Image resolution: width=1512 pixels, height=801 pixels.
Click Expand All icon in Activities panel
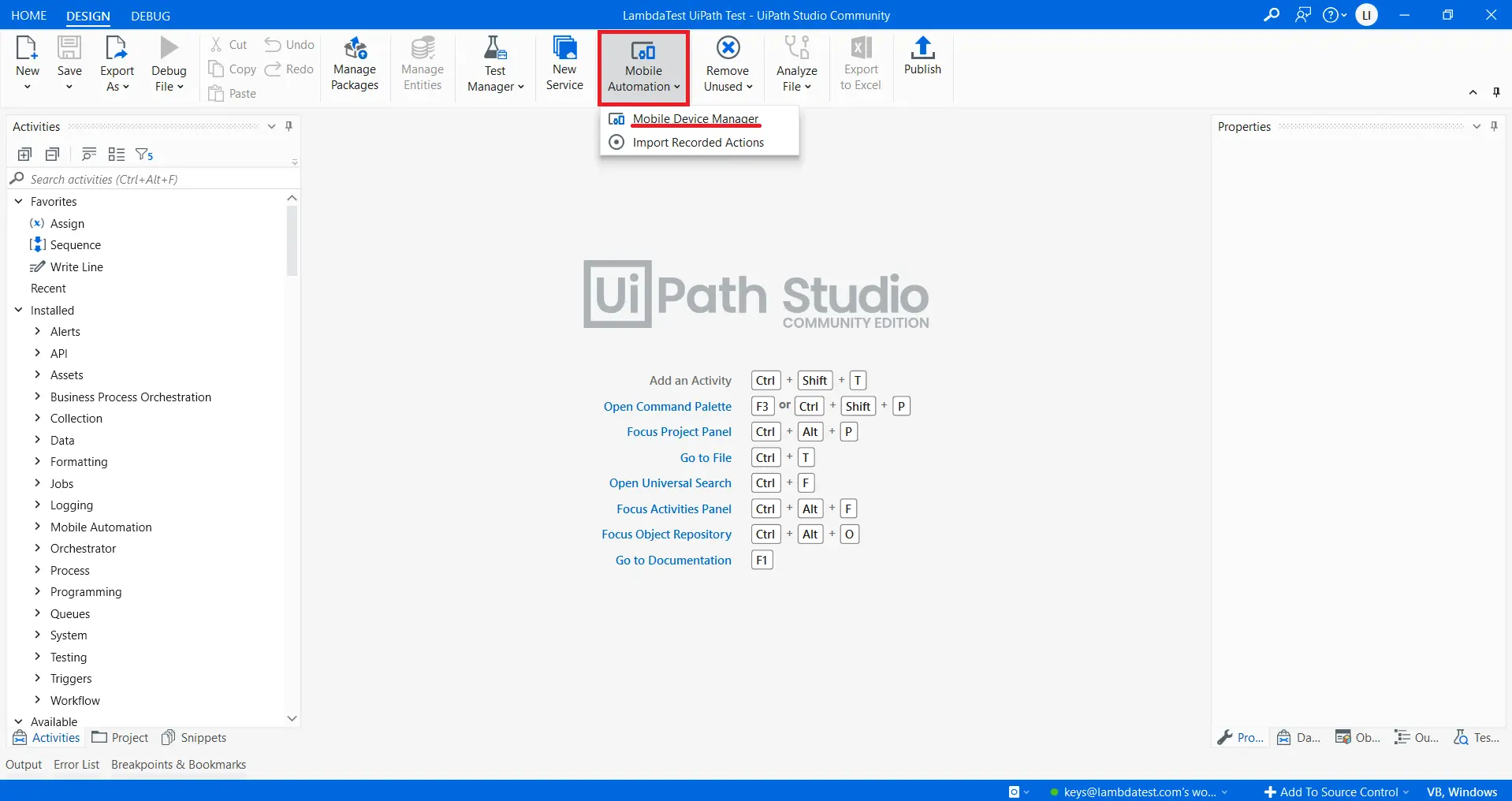[24, 155]
